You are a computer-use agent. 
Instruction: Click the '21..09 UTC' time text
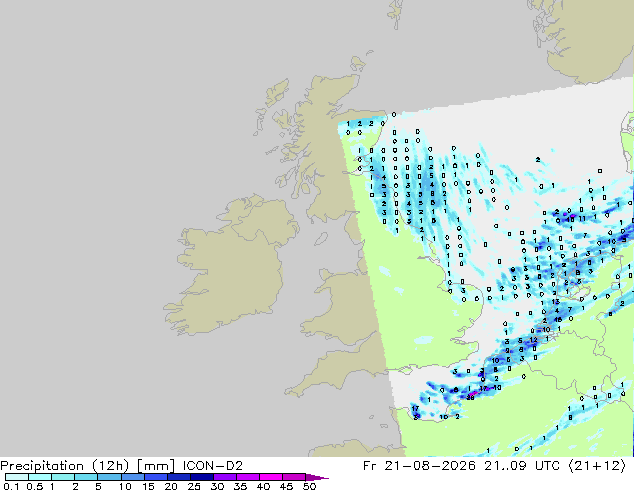point(522,466)
